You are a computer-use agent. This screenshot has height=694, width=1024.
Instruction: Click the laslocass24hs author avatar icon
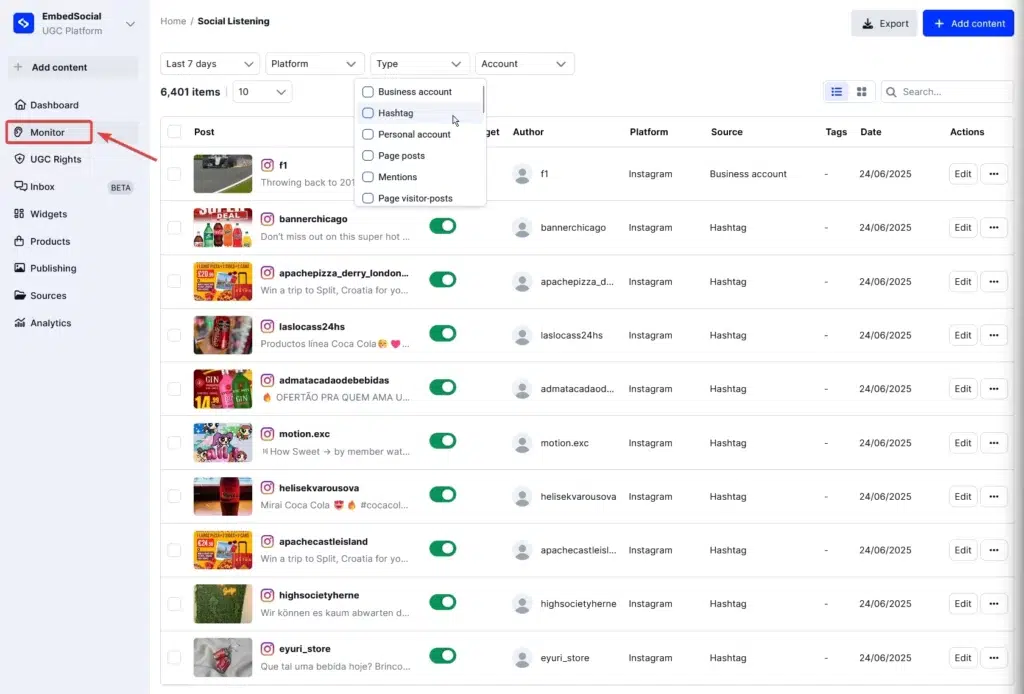coord(522,335)
